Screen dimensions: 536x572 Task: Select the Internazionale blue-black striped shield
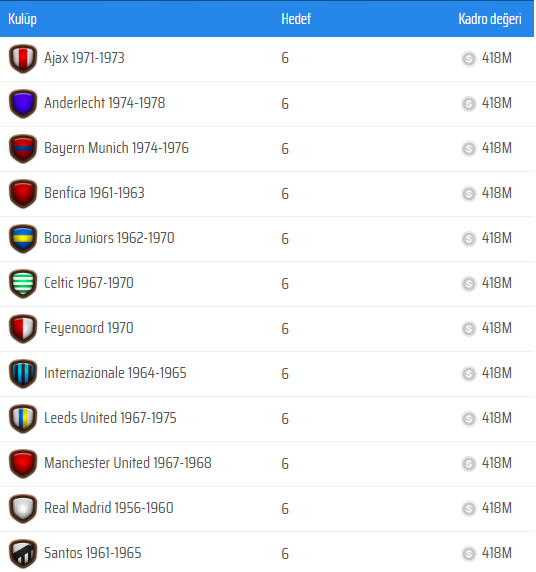[23, 374]
